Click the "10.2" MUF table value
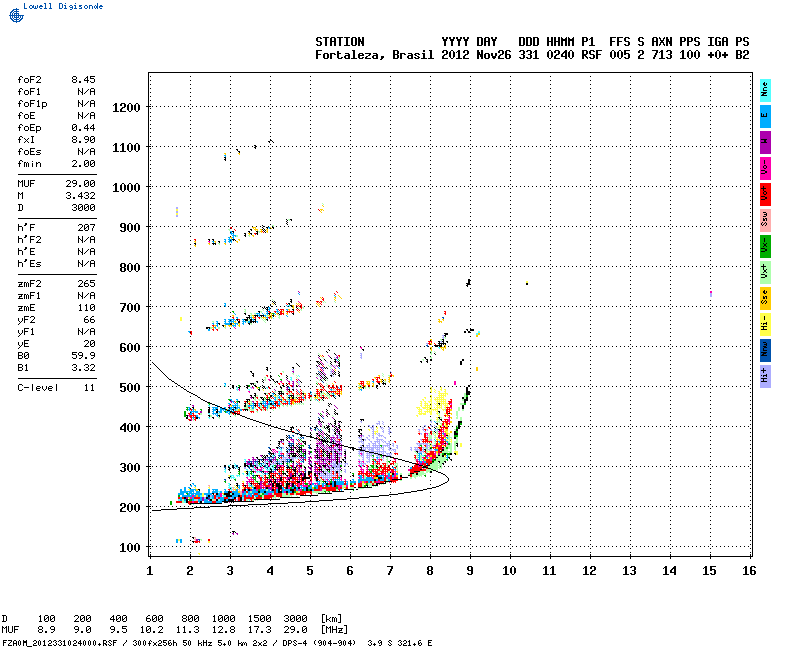Viewport: 800px width, 650px height. (152, 630)
